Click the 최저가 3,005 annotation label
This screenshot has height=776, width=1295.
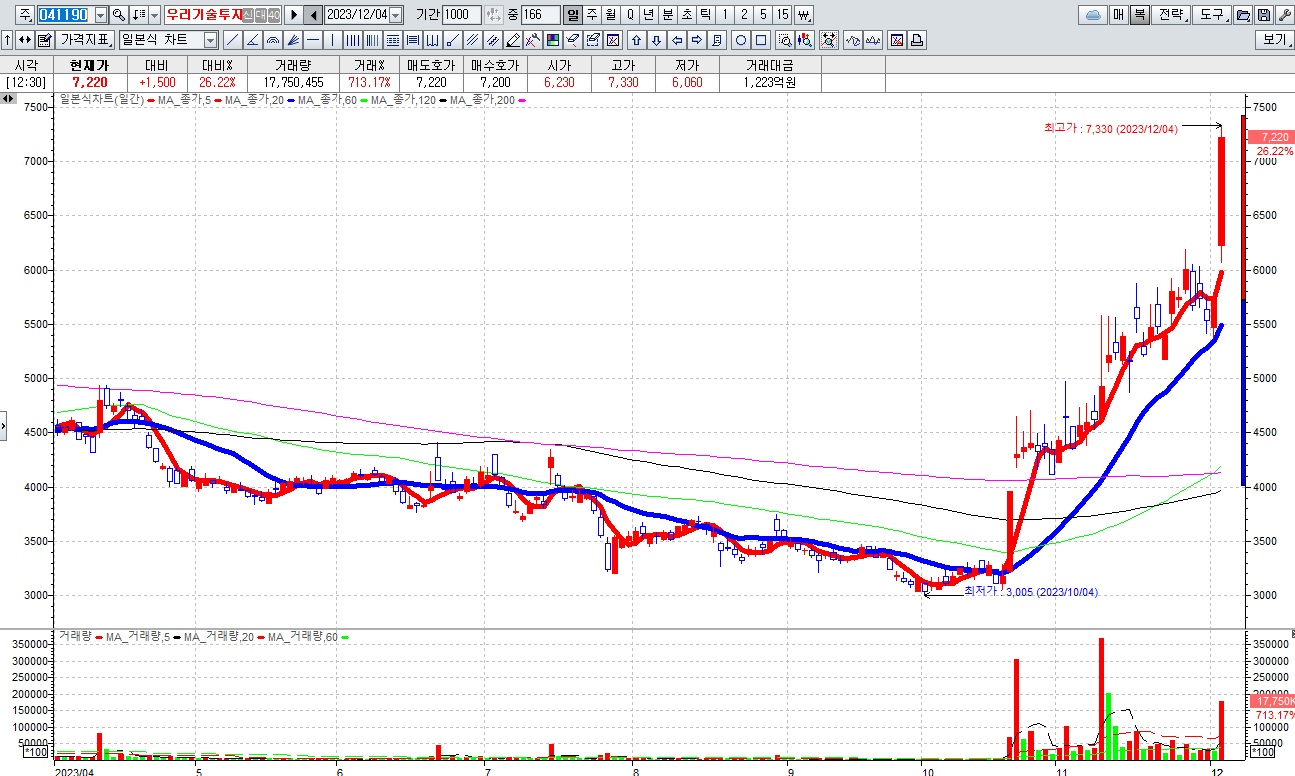click(1030, 592)
